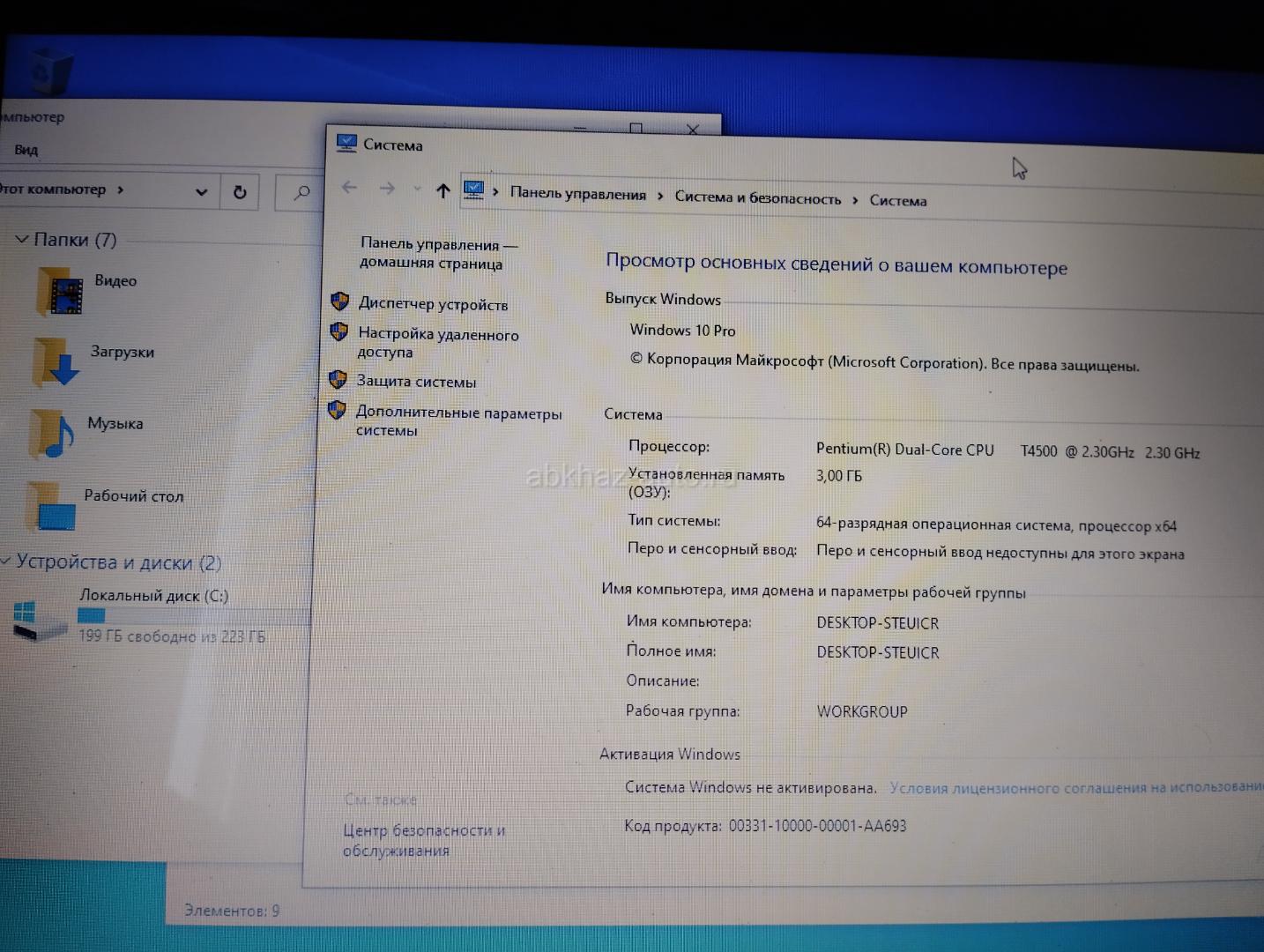Close the Explorer window behind
The width and height of the screenshot is (1264, 952).
(x=693, y=130)
